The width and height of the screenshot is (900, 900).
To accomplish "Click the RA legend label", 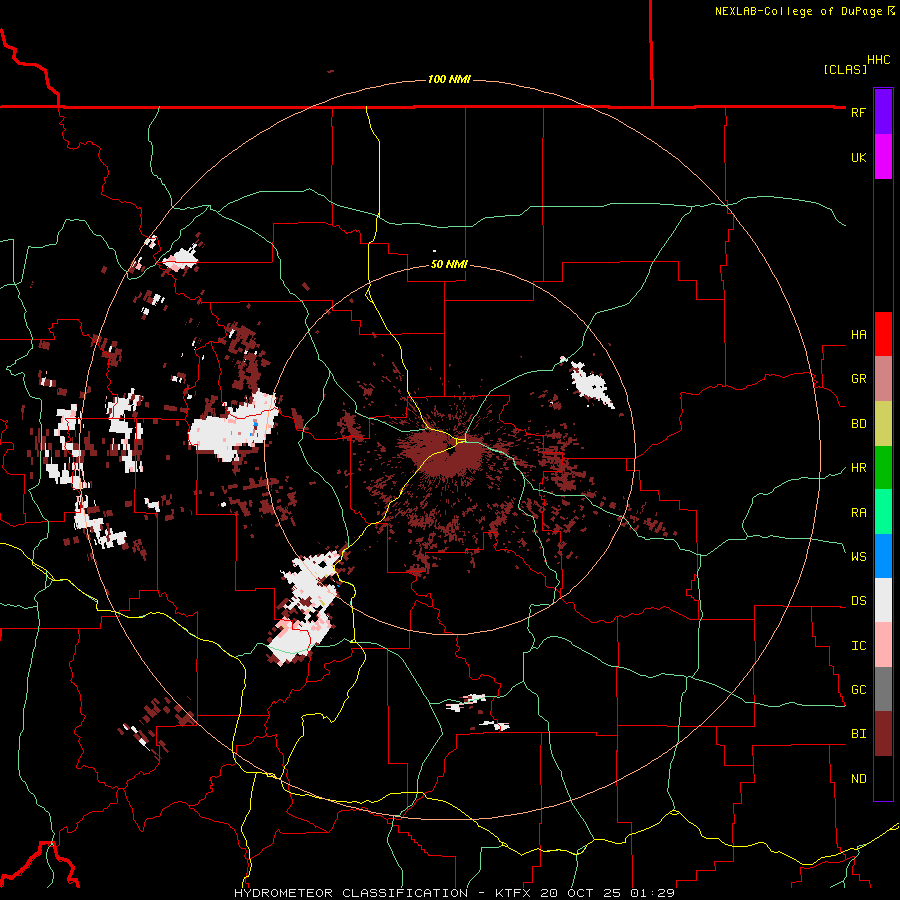I will tap(858, 513).
